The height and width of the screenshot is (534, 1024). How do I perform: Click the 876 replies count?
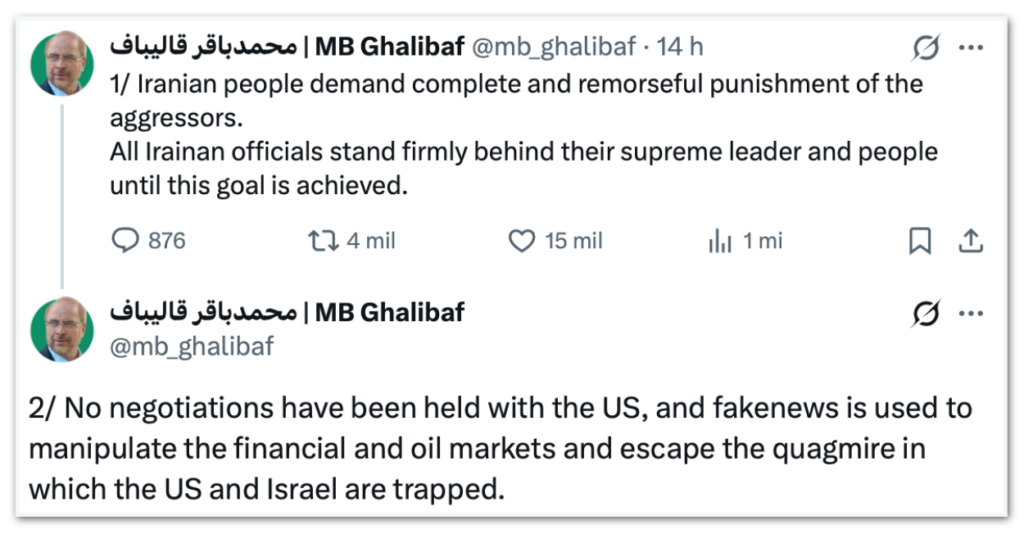click(x=166, y=241)
